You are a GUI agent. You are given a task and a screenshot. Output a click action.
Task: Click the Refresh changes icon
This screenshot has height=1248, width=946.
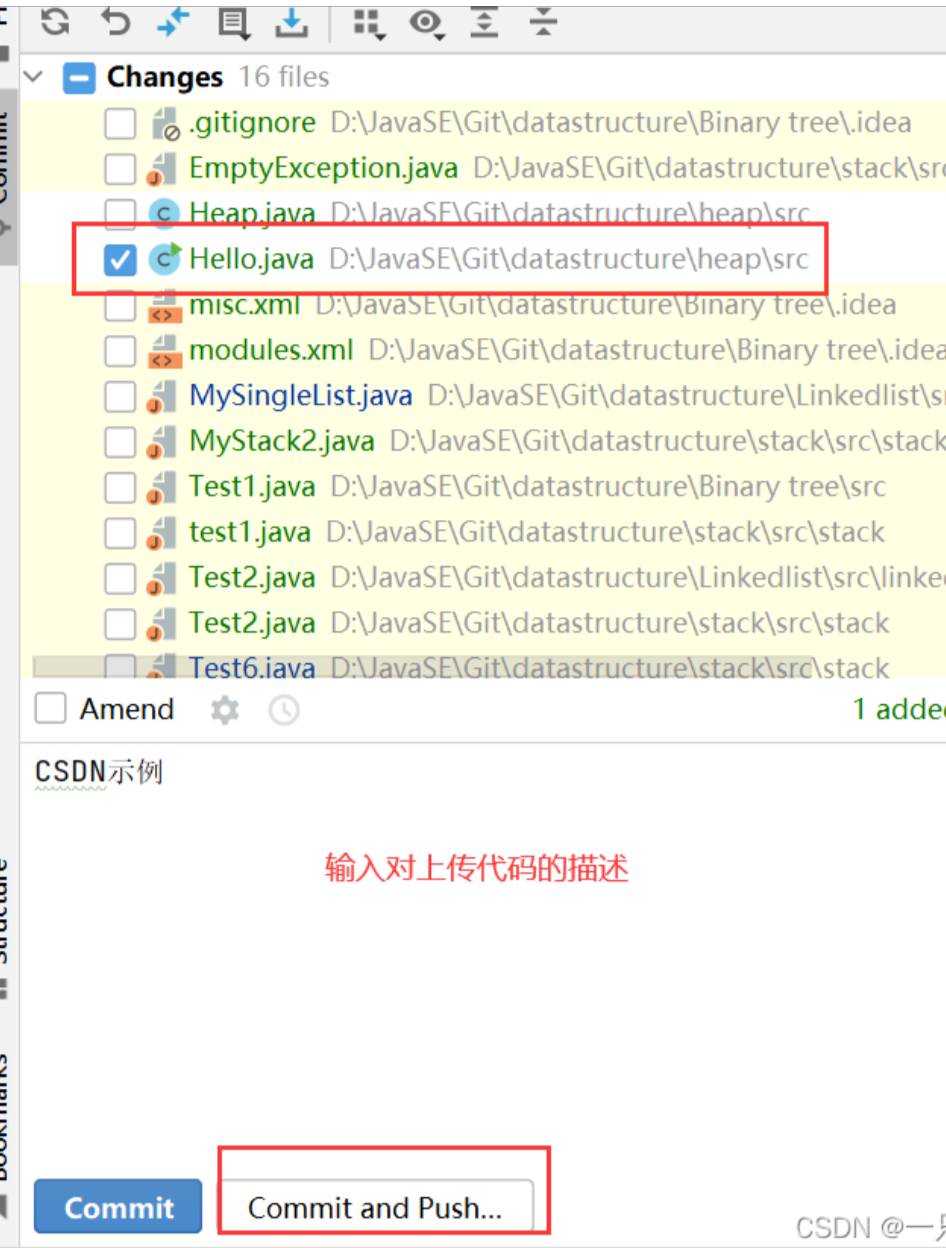[x=55, y=22]
